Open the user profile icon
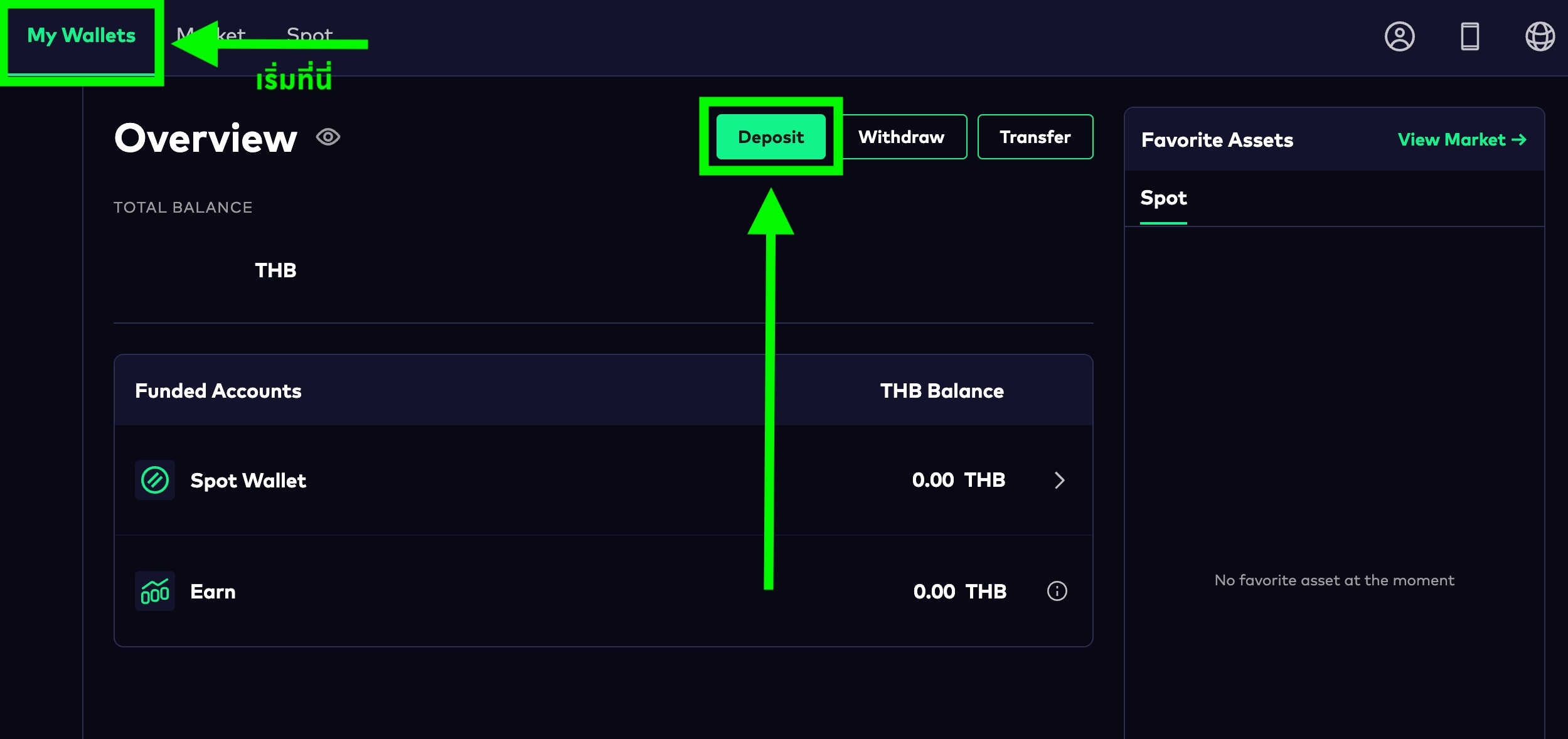Image resolution: width=1568 pixels, height=739 pixels. 1399,36
